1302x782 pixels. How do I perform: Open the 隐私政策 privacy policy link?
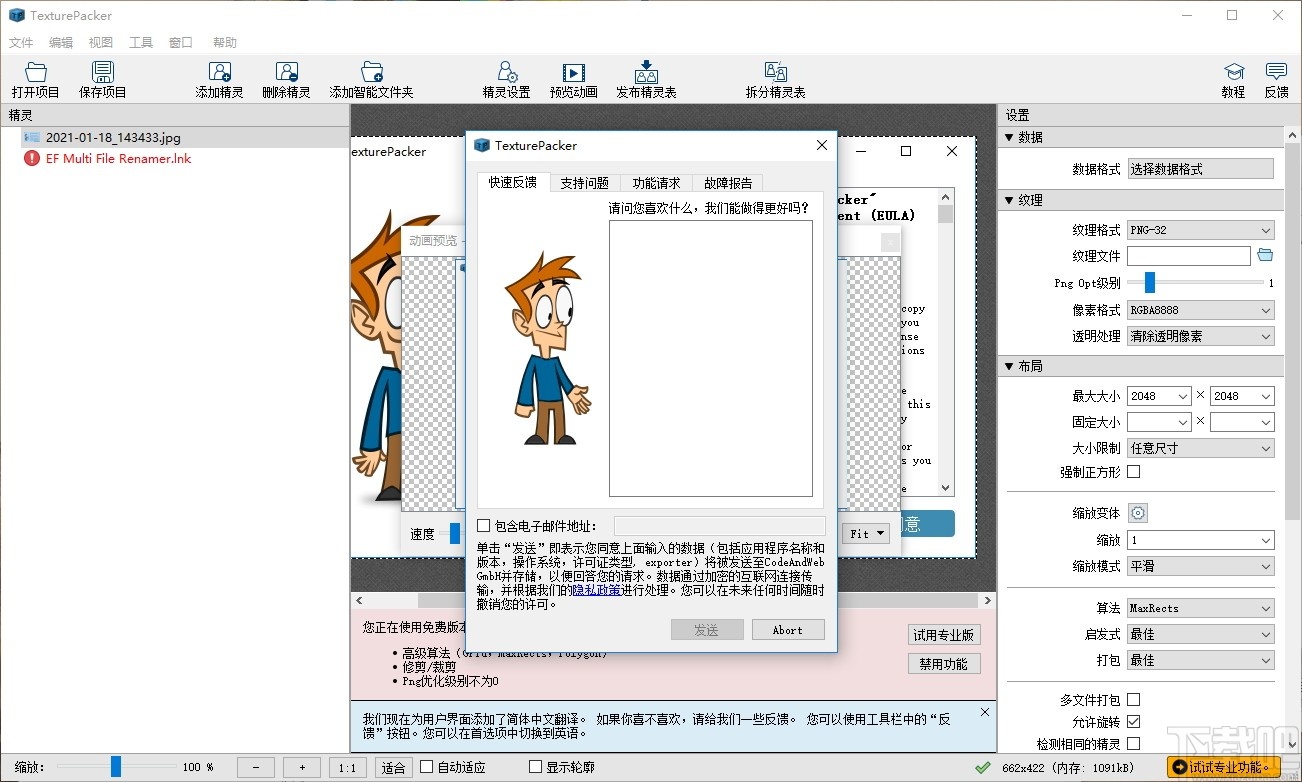click(x=596, y=590)
